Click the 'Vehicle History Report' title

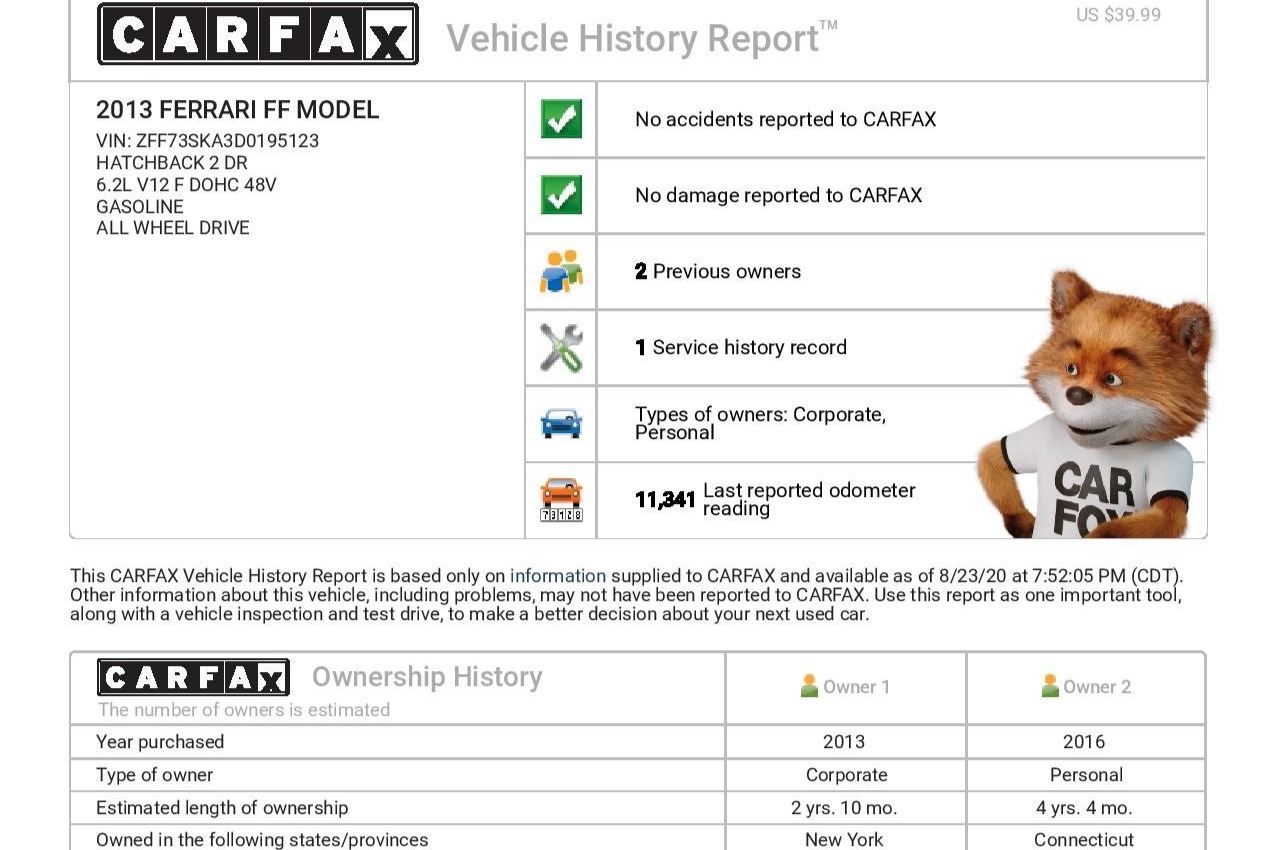[x=641, y=39]
